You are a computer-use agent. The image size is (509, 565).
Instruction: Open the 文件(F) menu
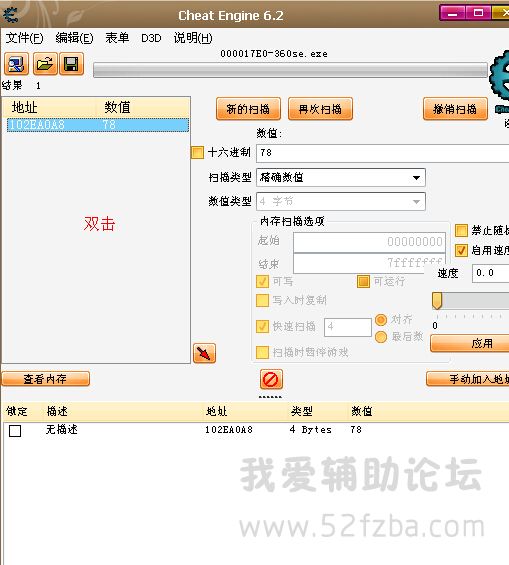click(x=24, y=38)
